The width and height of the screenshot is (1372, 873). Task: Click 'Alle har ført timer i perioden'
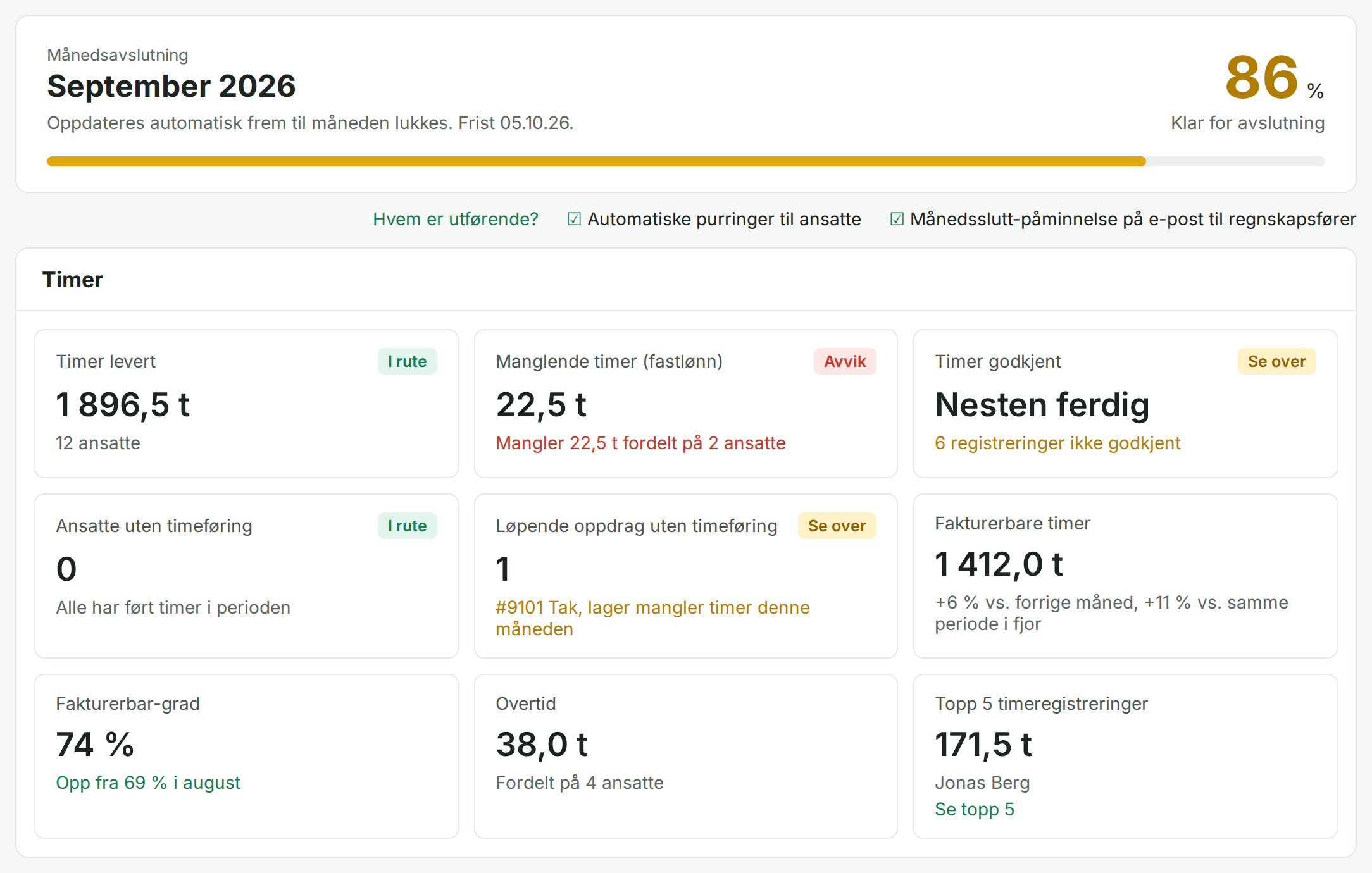tap(173, 607)
